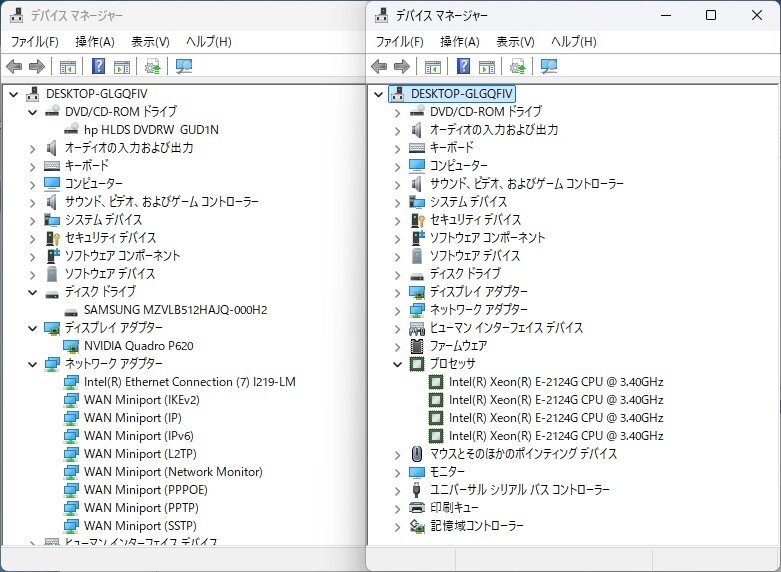The height and width of the screenshot is (572, 781).
Task: Select hp HLDS DVDRW GUD1N drive icon
Action: (71, 130)
